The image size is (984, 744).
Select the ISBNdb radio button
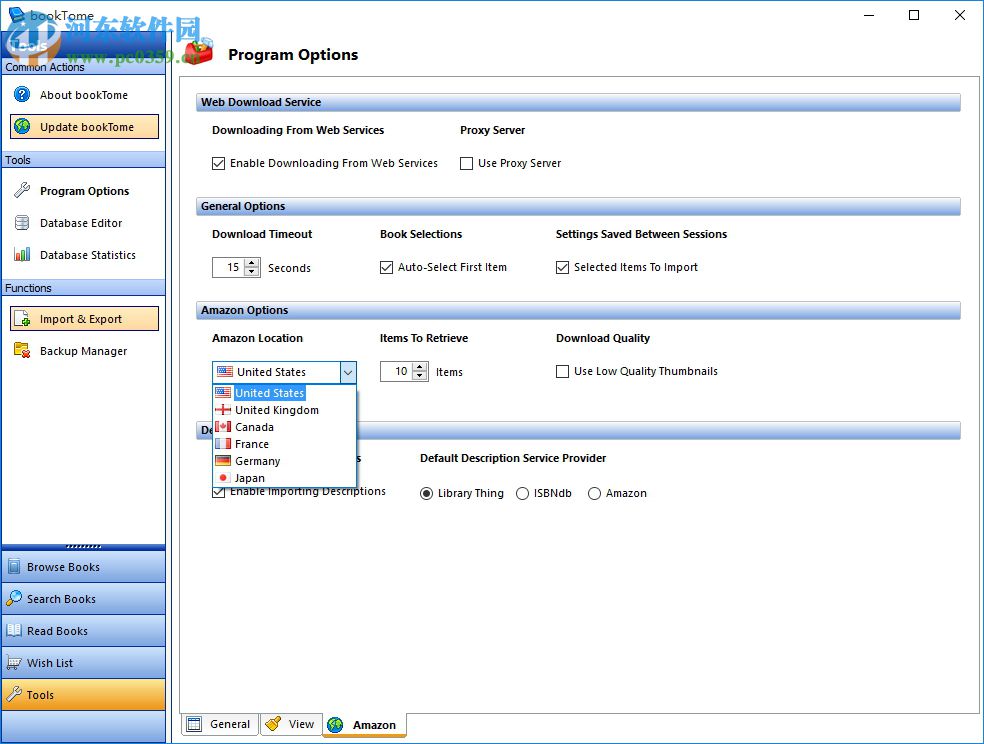(x=522, y=494)
